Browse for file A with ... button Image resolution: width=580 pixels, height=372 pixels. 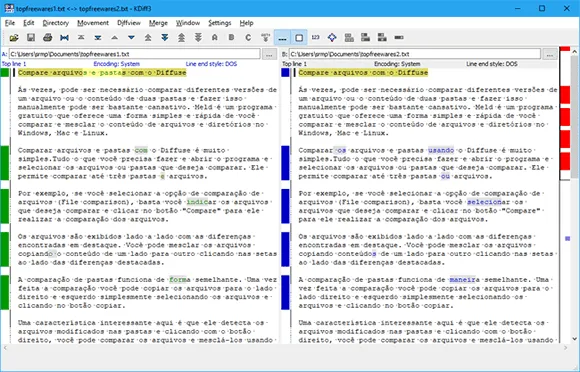[x=269, y=54]
